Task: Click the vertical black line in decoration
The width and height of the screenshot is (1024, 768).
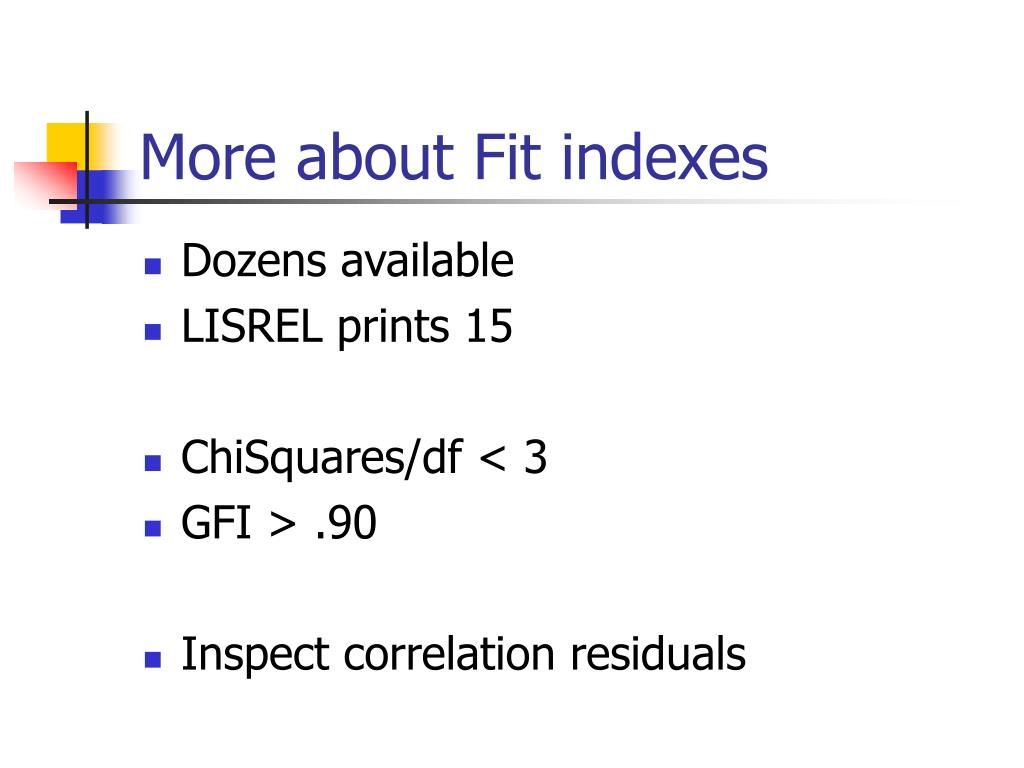Action: tap(87, 170)
